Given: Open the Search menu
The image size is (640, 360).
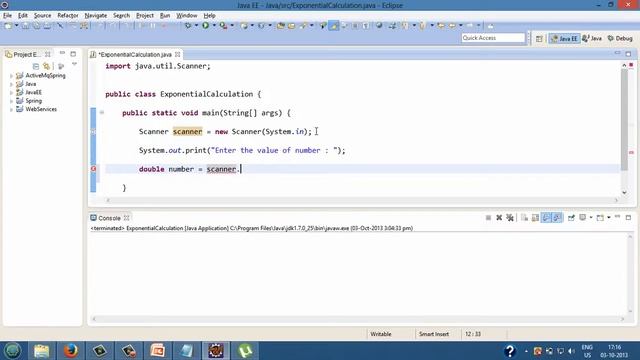Looking at the screenshot, I should (121, 16).
